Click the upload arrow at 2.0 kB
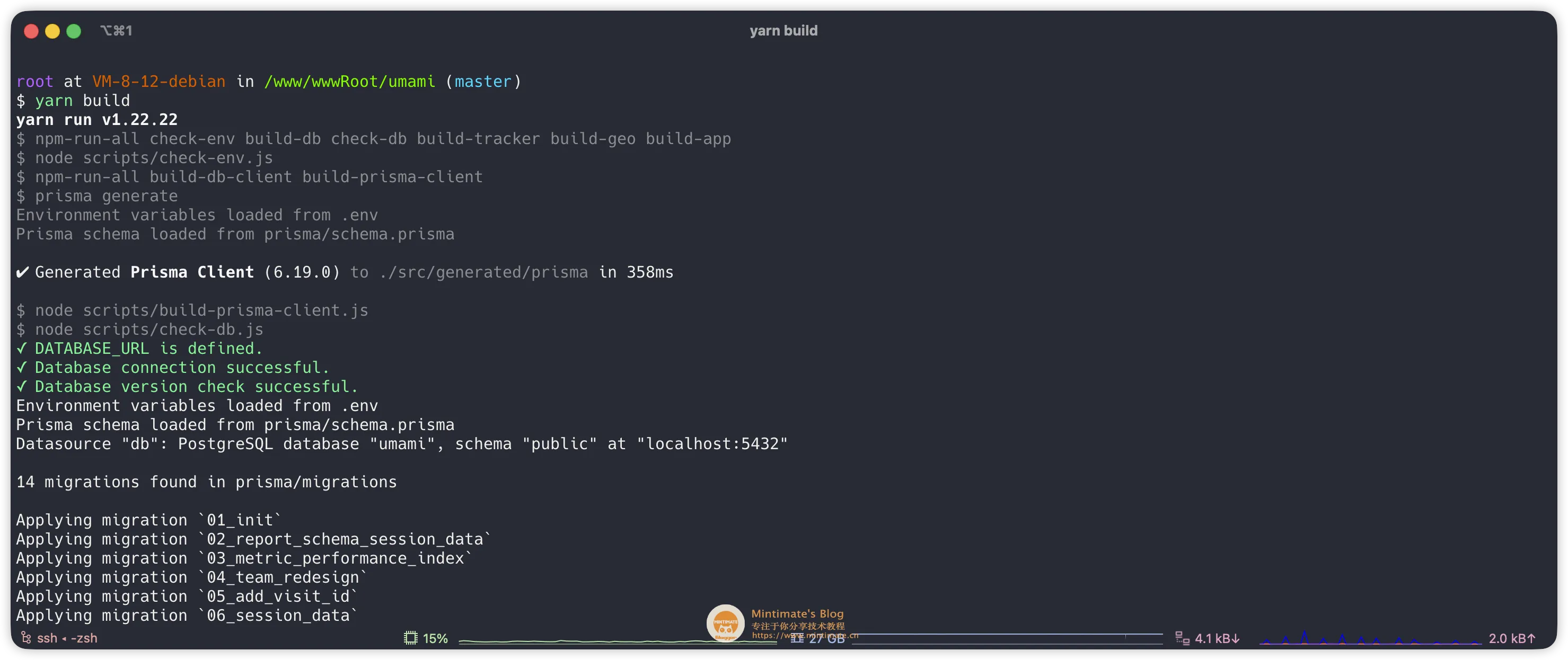 [x=1531, y=638]
